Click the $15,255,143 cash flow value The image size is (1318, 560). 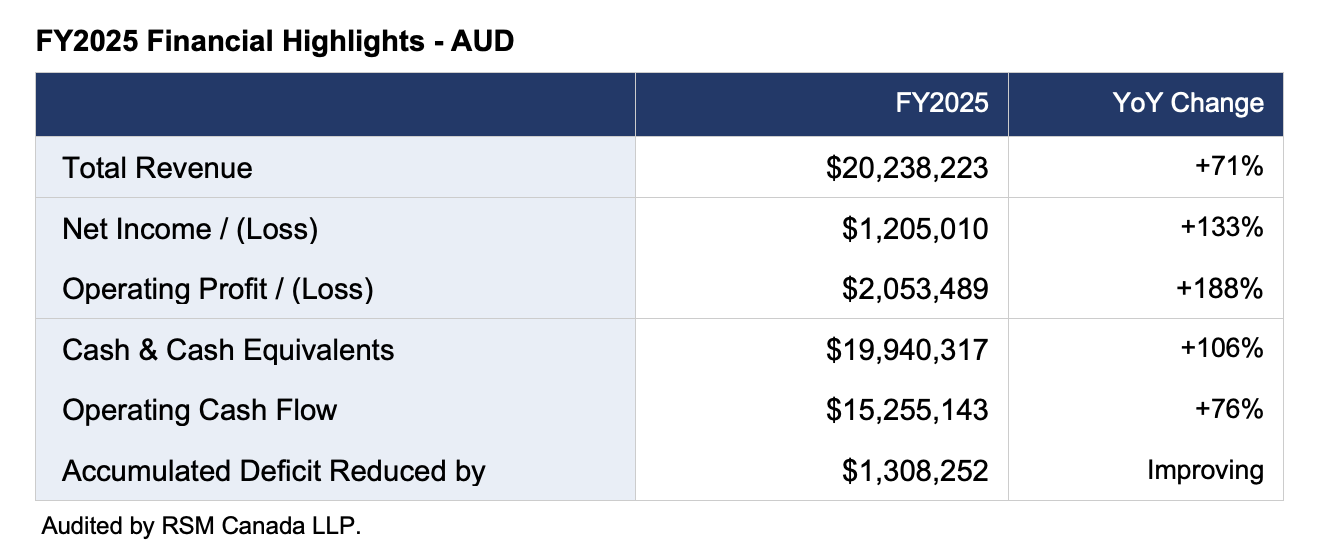[x=907, y=410]
